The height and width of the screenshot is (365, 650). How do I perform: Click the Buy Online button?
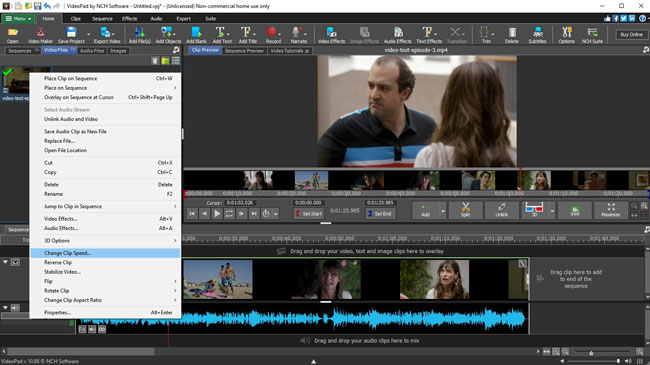(x=631, y=34)
